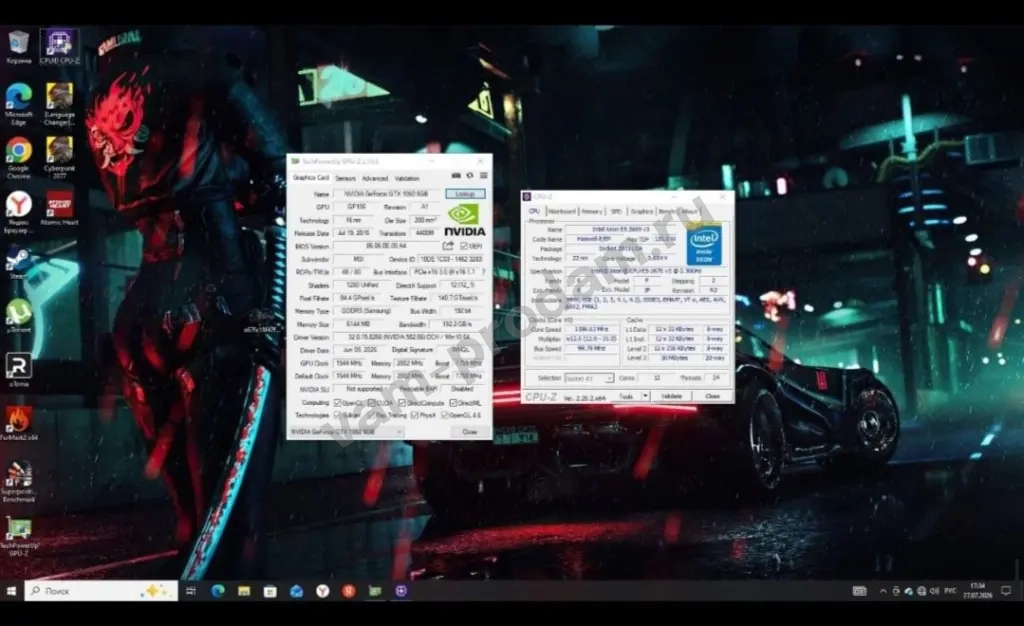Open the Socket selection dropdown in CPU-Z
The height and width of the screenshot is (626, 1024).
point(588,378)
